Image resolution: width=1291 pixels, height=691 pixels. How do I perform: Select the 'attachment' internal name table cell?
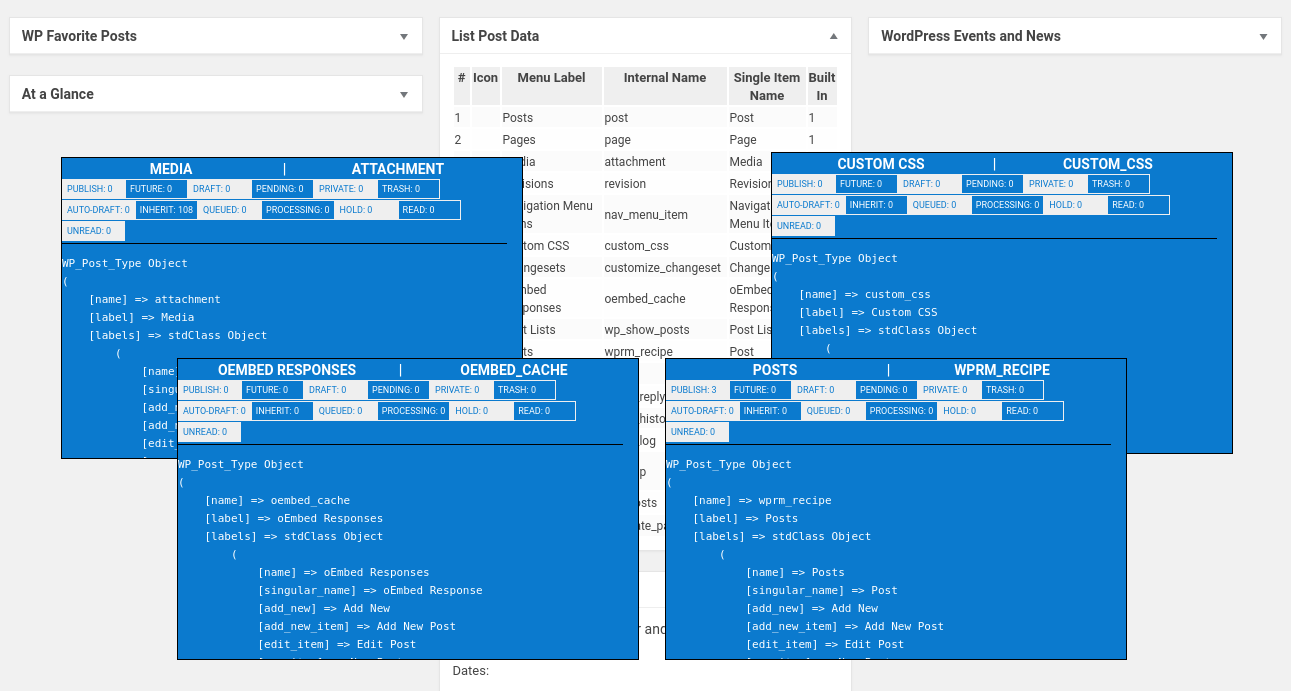coord(665,162)
